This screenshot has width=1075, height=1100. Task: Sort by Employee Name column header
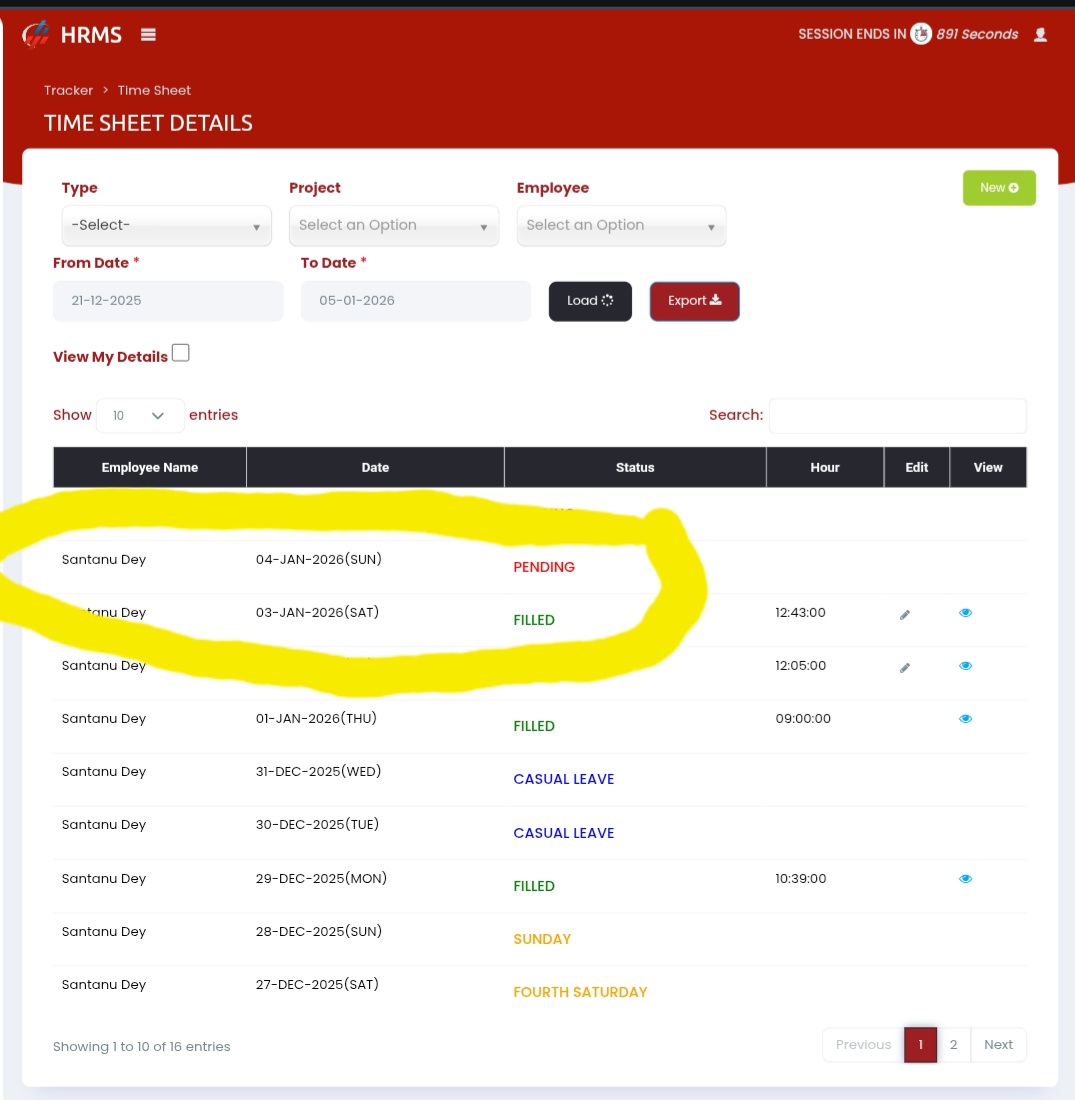click(x=149, y=467)
